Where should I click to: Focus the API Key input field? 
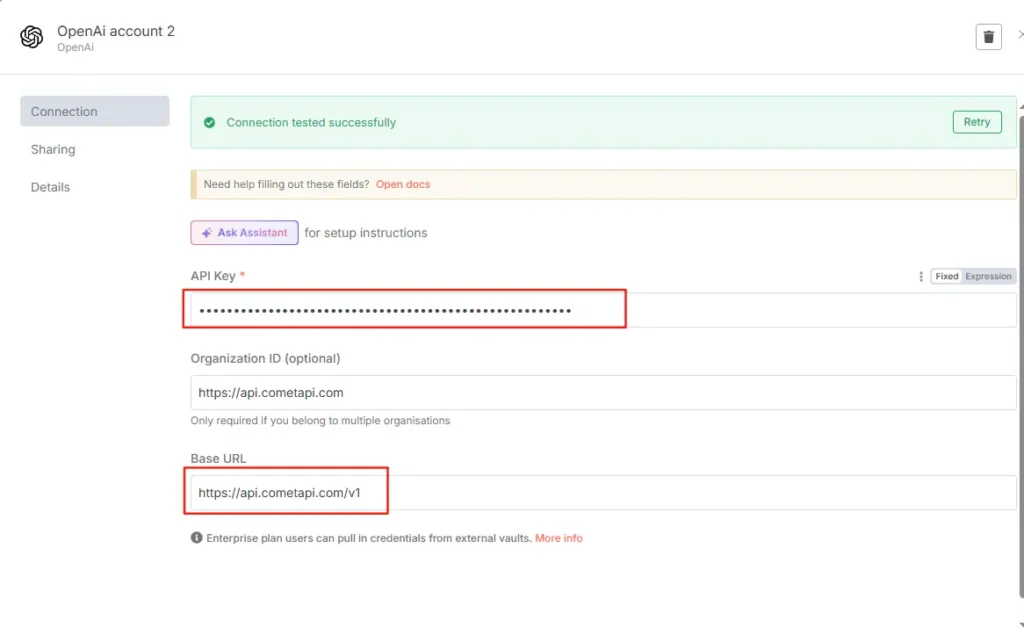(603, 310)
